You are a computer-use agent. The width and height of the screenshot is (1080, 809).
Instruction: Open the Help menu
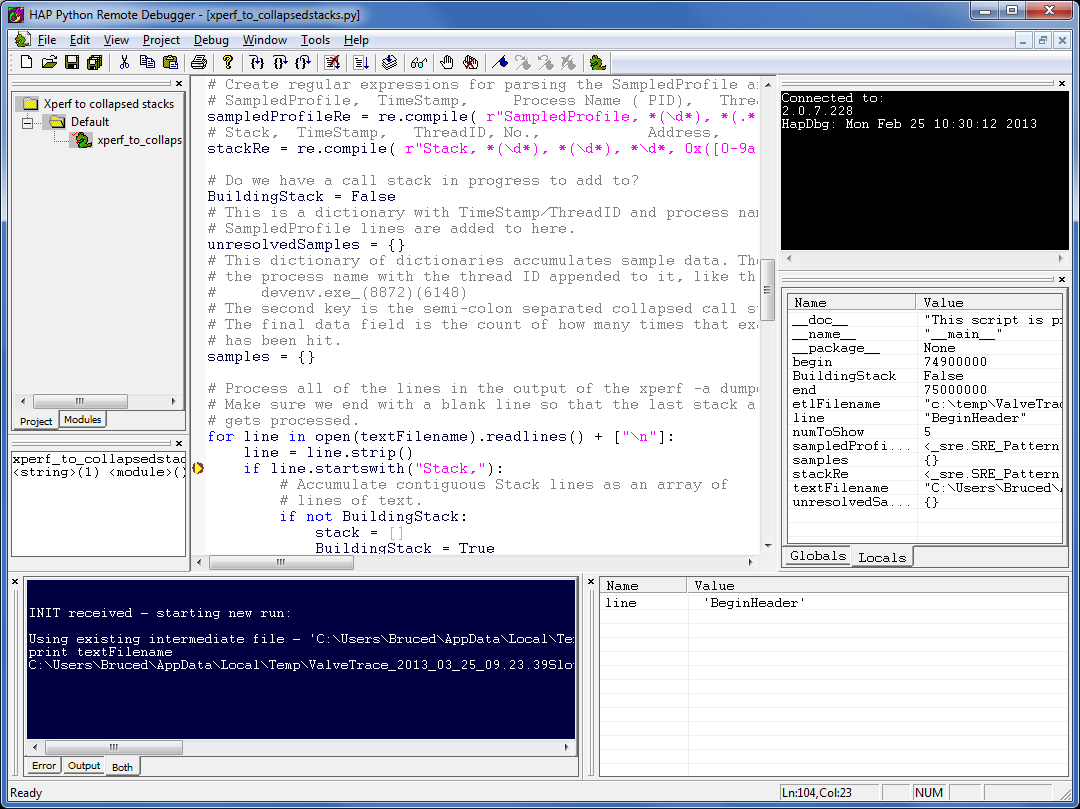coord(356,40)
